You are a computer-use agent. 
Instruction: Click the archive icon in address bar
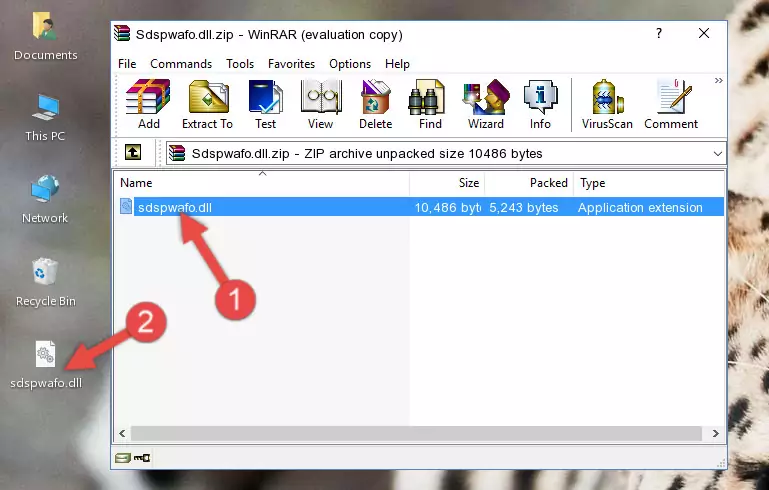pos(177,154)
